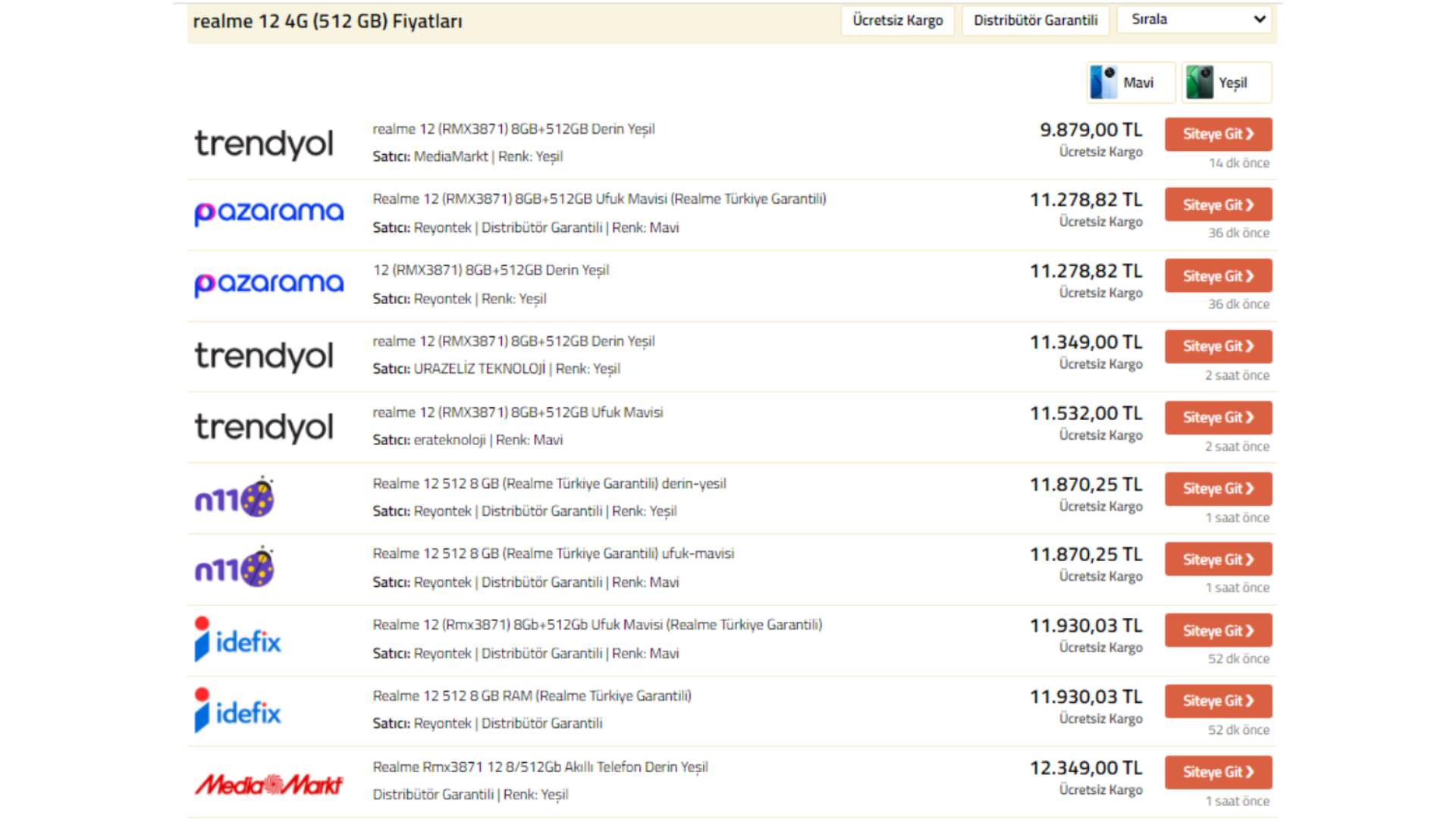Image resolution: width=1456 pixels, height=819 pixels.
Task: Click 'realme 12 4G (512 GB) Fiyatları' heading
Action: (327, 21)
